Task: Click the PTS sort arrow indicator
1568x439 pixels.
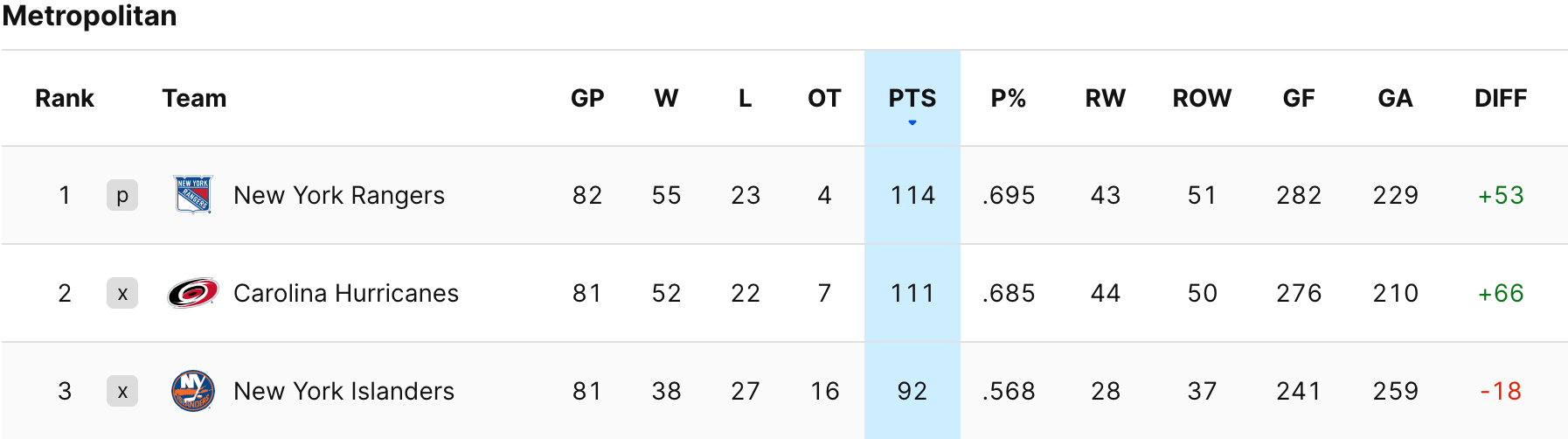Action: pos(912,122)
